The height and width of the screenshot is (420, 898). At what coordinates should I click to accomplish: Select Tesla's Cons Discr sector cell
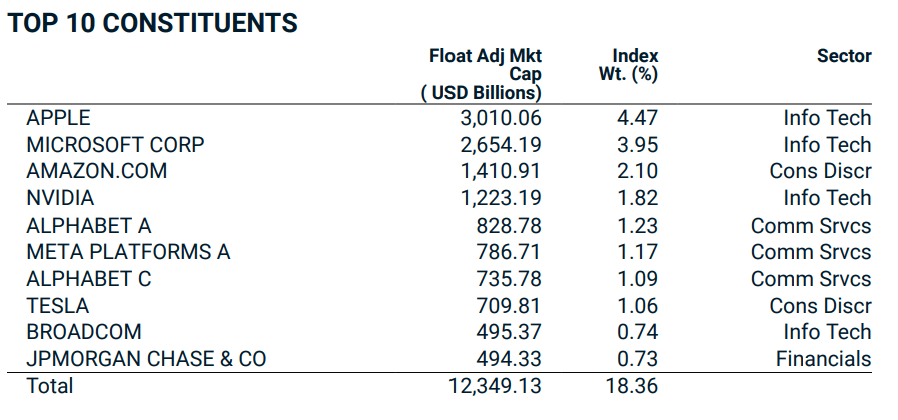pyautogui.click(x=820, y=306)
